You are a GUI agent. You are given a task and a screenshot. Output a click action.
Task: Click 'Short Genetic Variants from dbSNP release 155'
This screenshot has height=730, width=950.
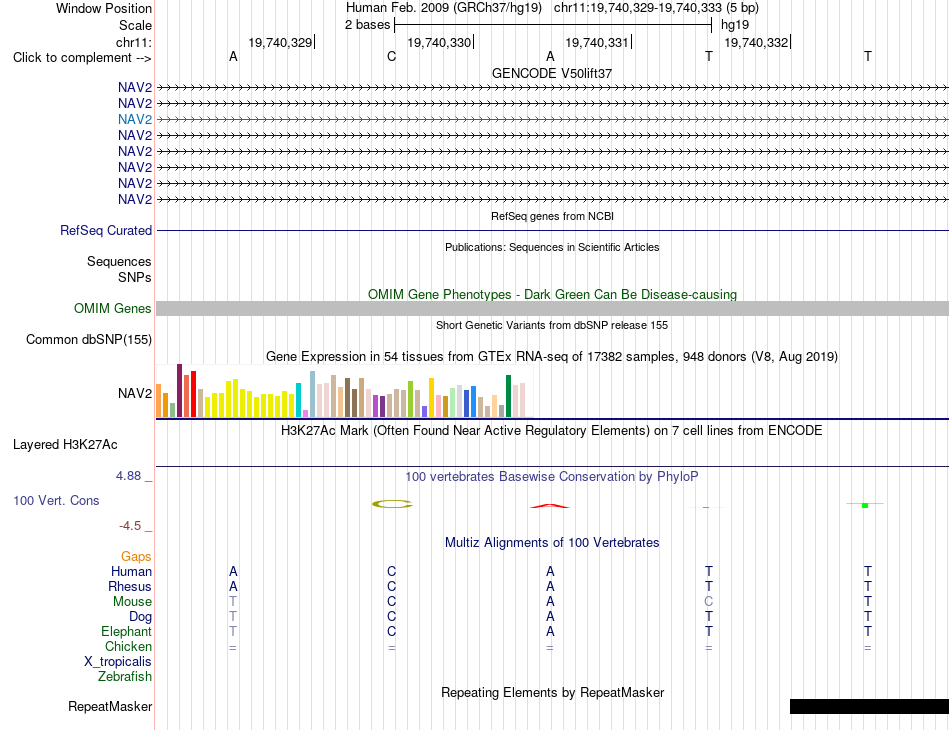click(x=552, y=325)
